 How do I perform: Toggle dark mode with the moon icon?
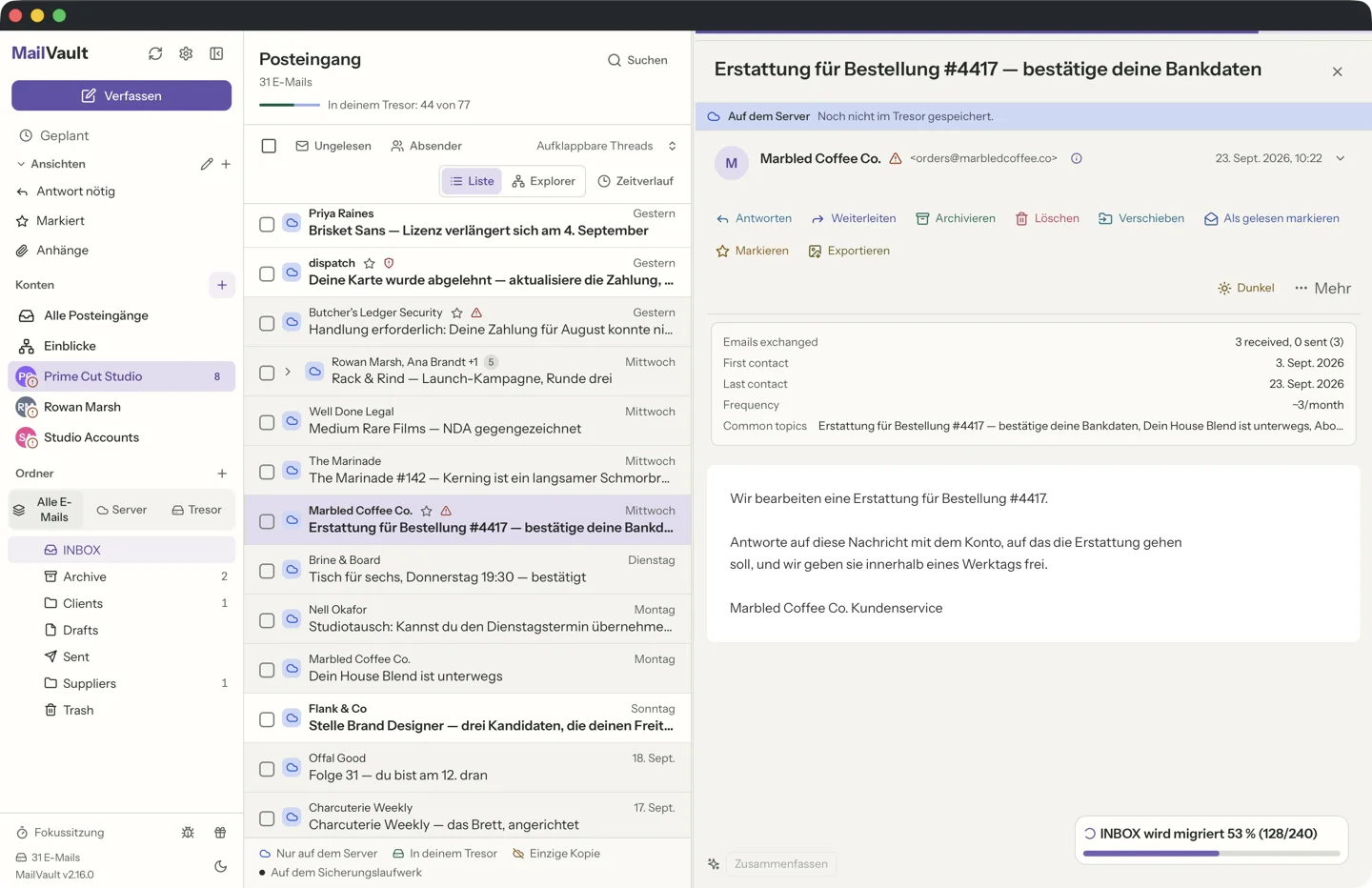[x=220, y=866]
